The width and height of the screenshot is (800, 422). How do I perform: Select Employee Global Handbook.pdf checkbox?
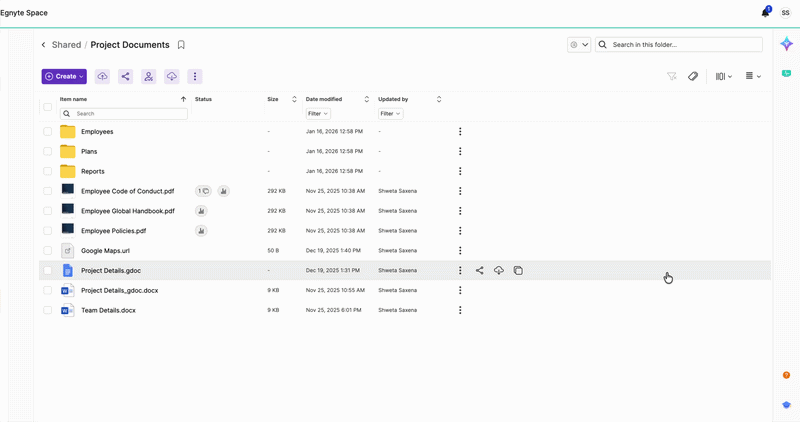pyautogui.click(x=47, y=211)
